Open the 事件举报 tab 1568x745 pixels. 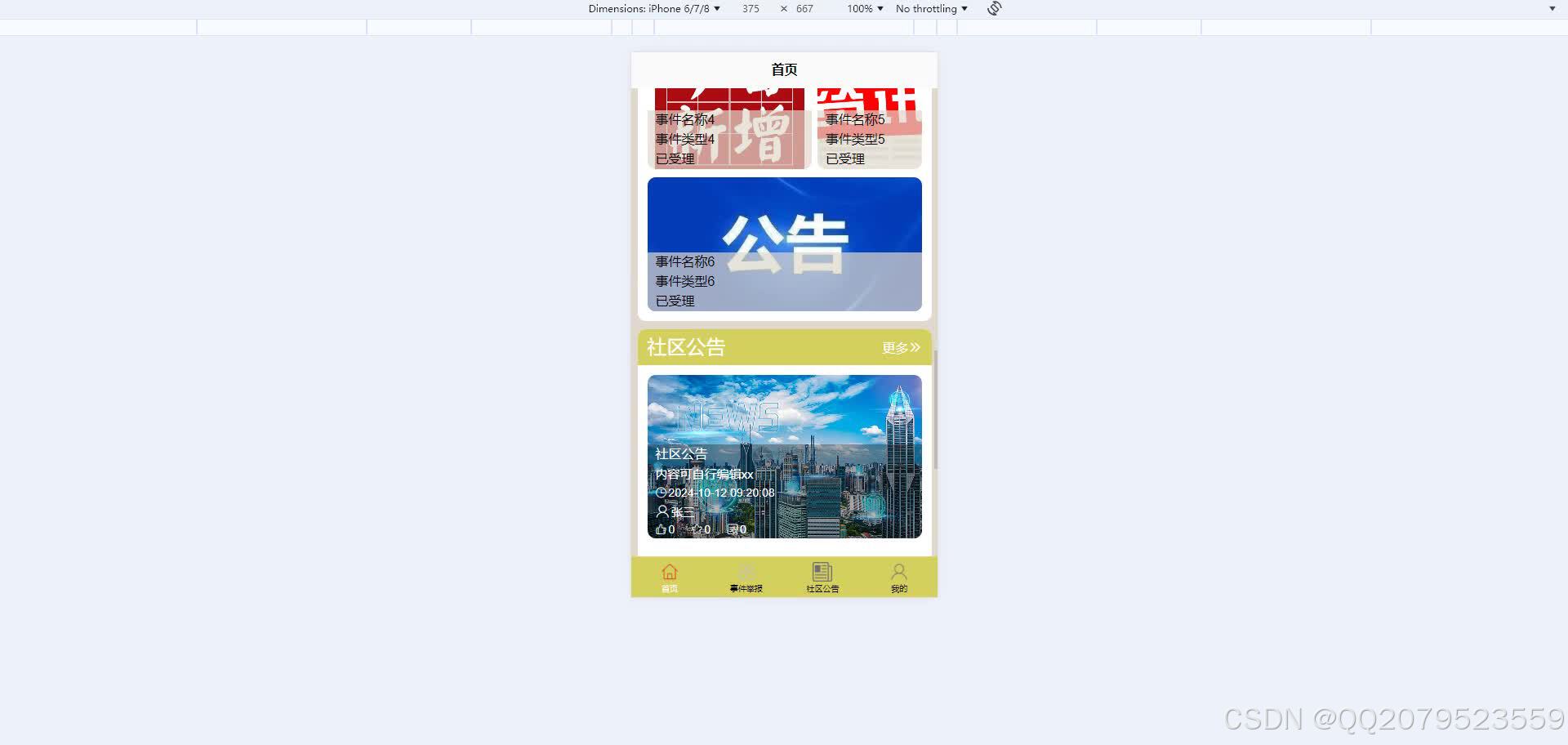tap(746, 577)
